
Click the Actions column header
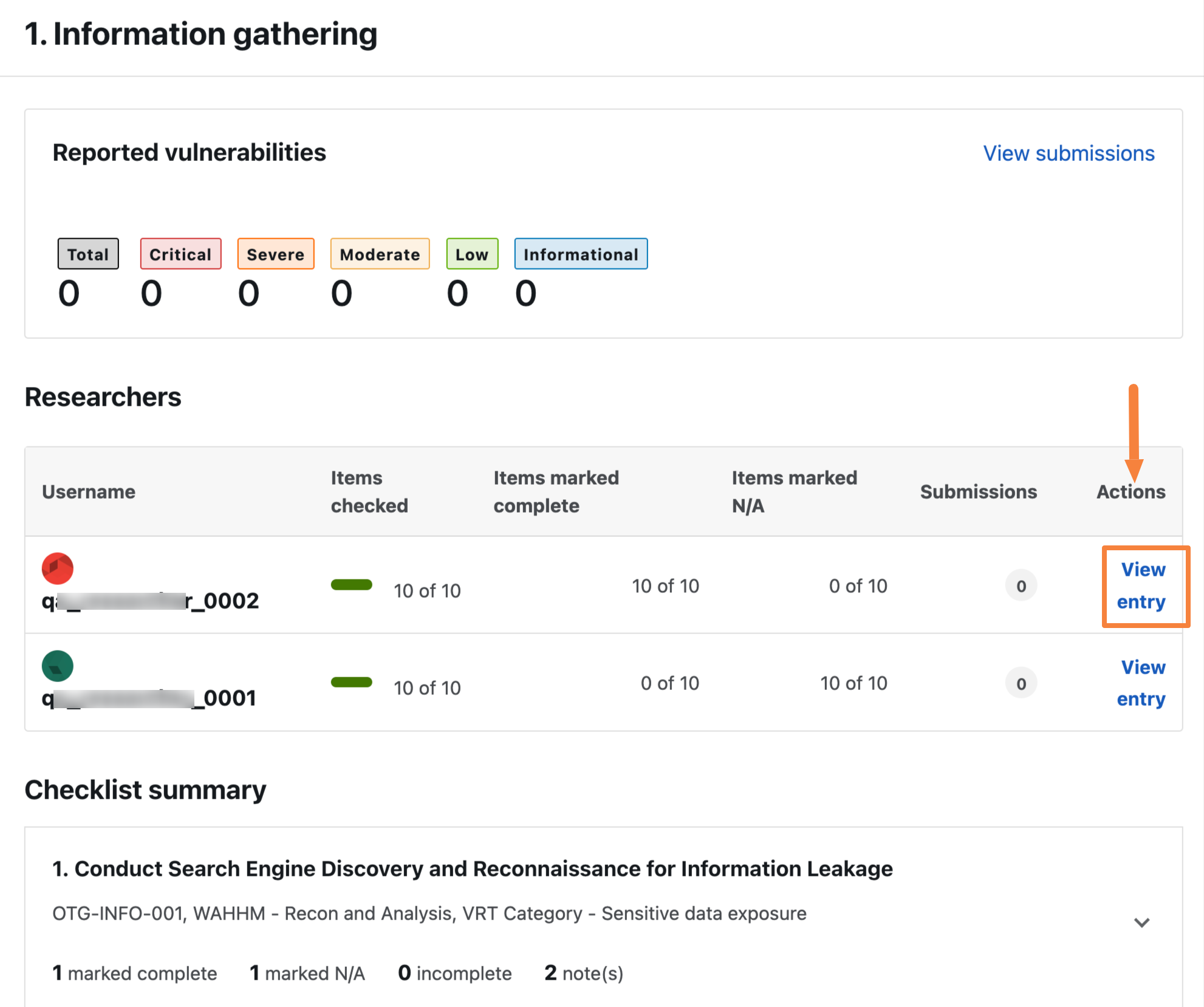point(1130,491)
